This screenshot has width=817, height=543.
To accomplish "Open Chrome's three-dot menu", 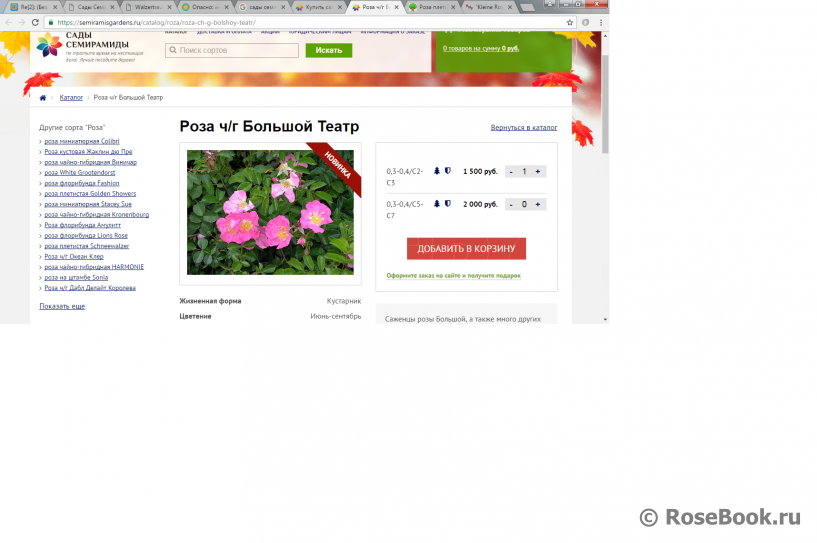I will (x=601, y=22).
